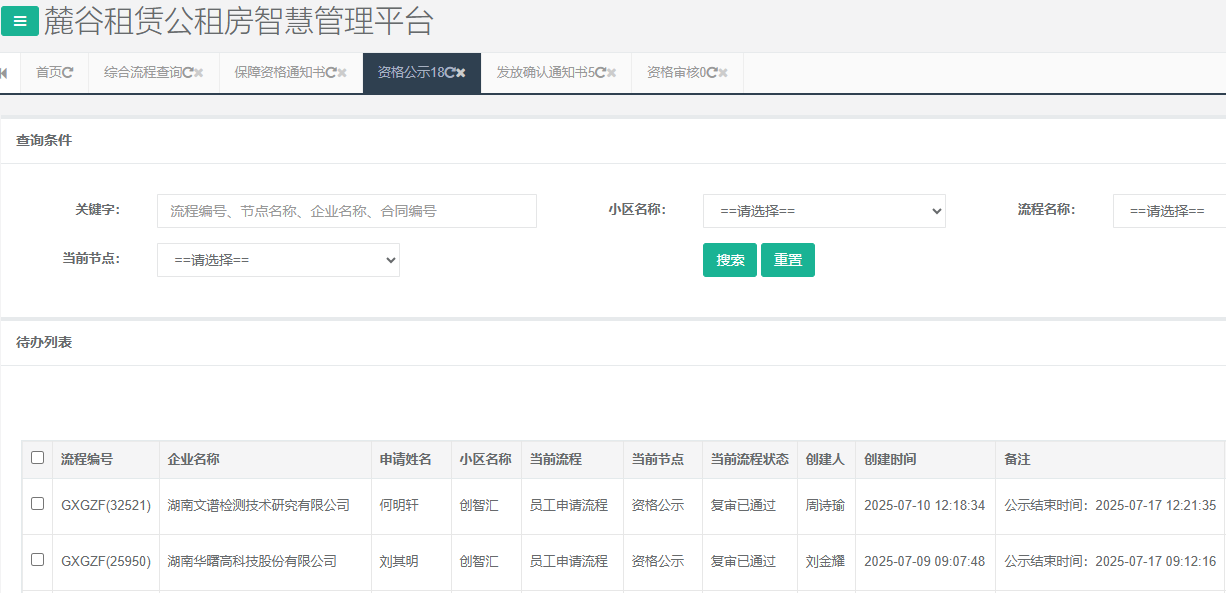Open the 小区名称 dropdown
Viewport: 1226px width, 593px height.
[824, 211]
